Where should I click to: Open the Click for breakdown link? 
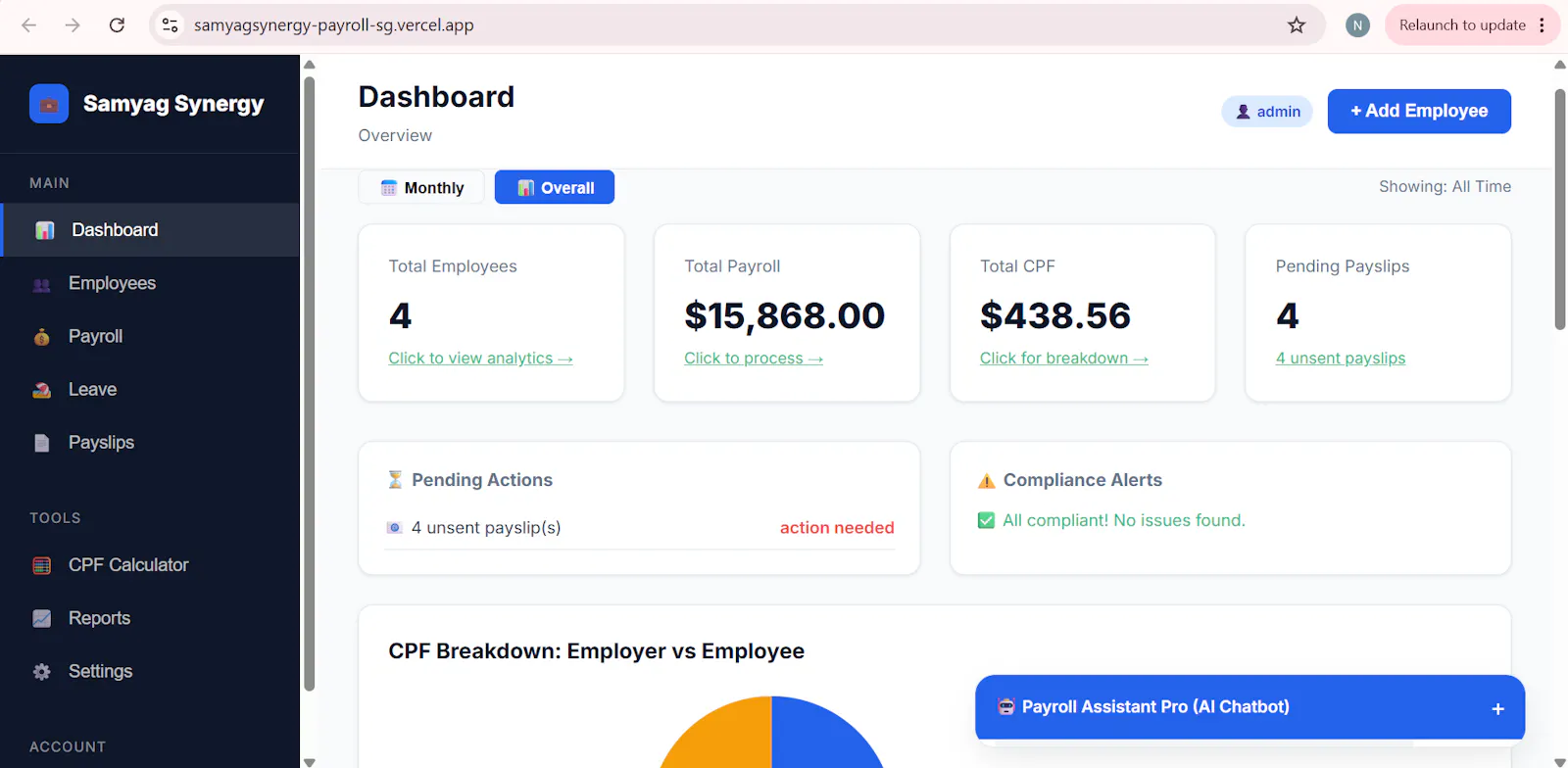coord(1064,359)
